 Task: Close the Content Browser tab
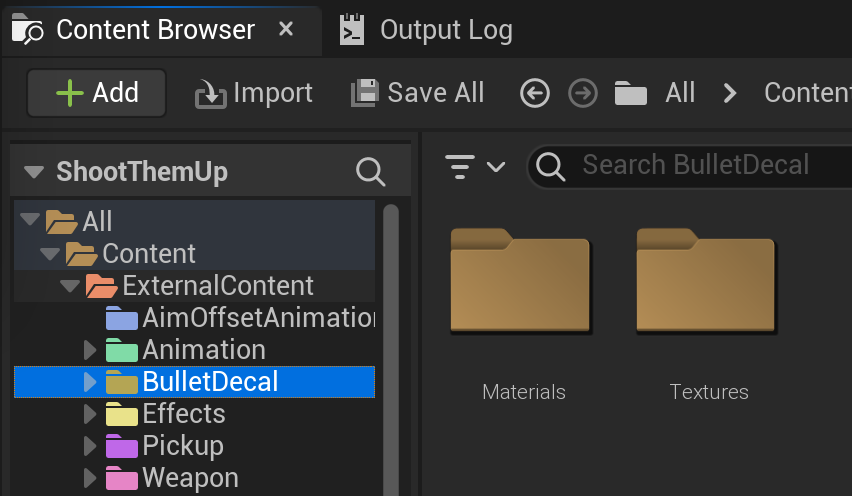[x=286, y=28]
